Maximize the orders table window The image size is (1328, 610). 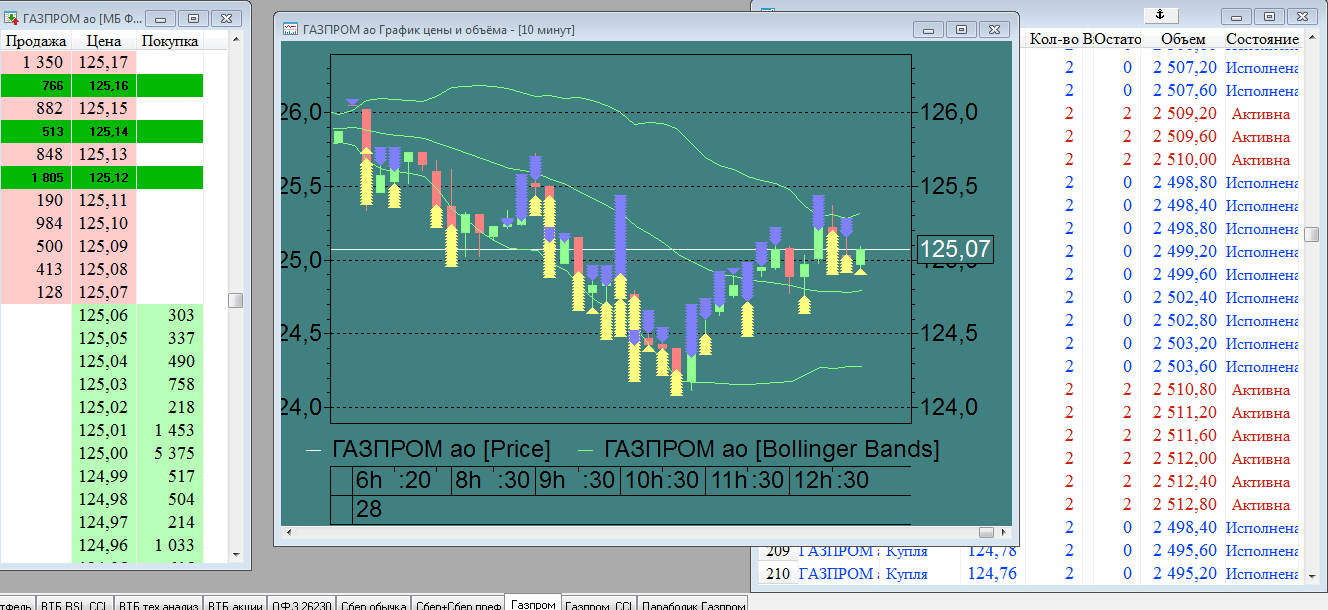(x=1270, y=16)
